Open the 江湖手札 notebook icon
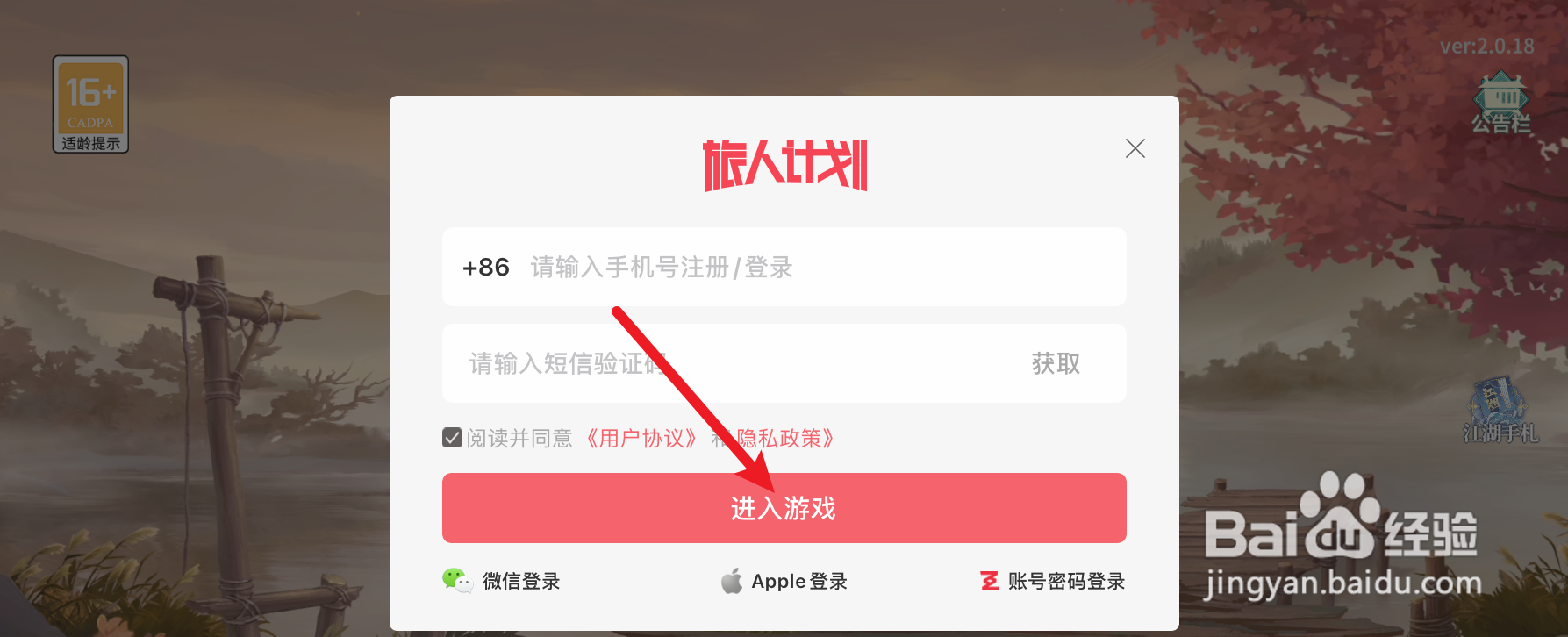The image size is (1568, 637). pyautogui.click(x=1500, y=411)
